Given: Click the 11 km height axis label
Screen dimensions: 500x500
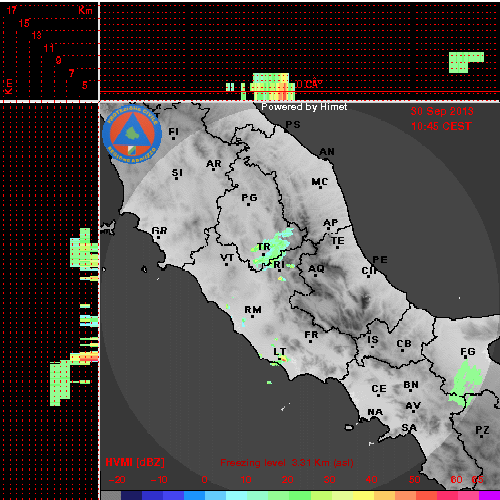Looking at the screenshot, I should tap(49, 48).
